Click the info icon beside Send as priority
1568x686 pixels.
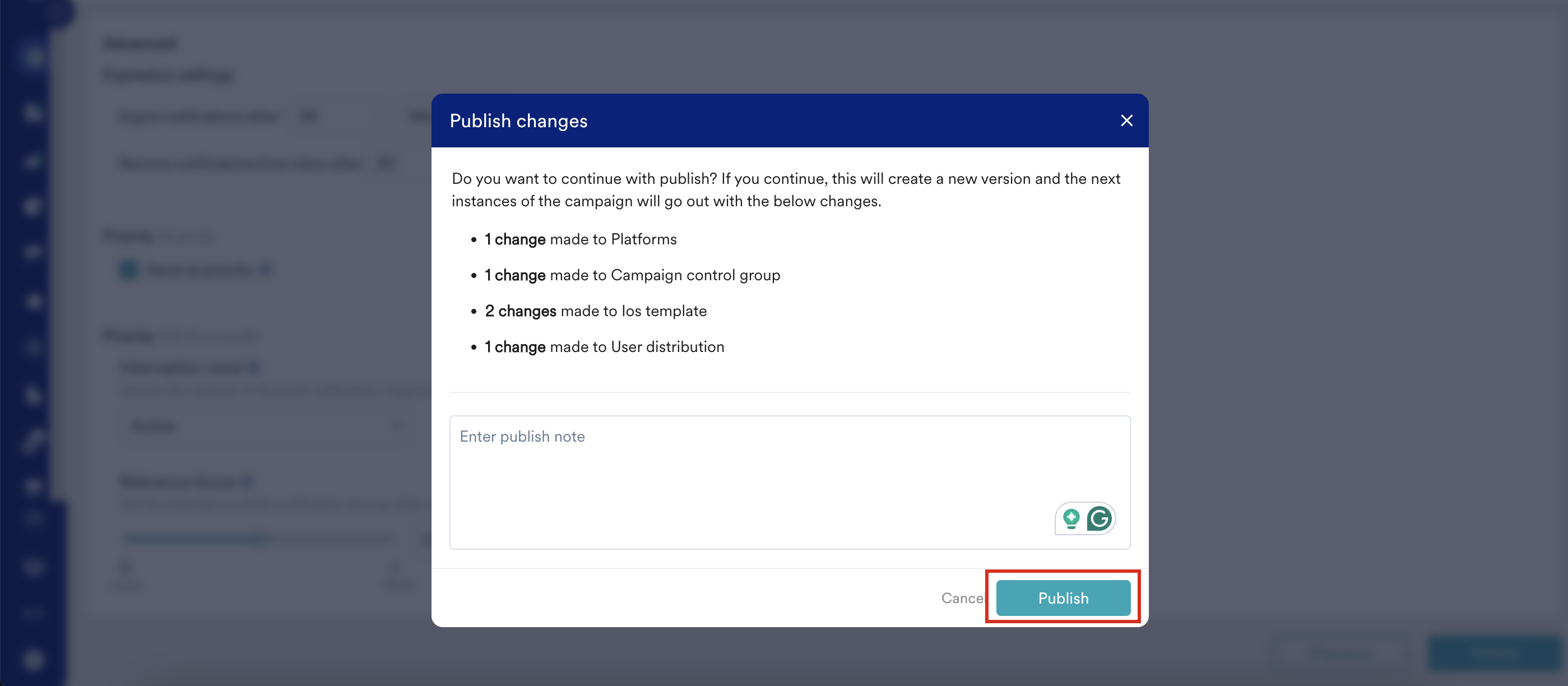tap(265, 270)
